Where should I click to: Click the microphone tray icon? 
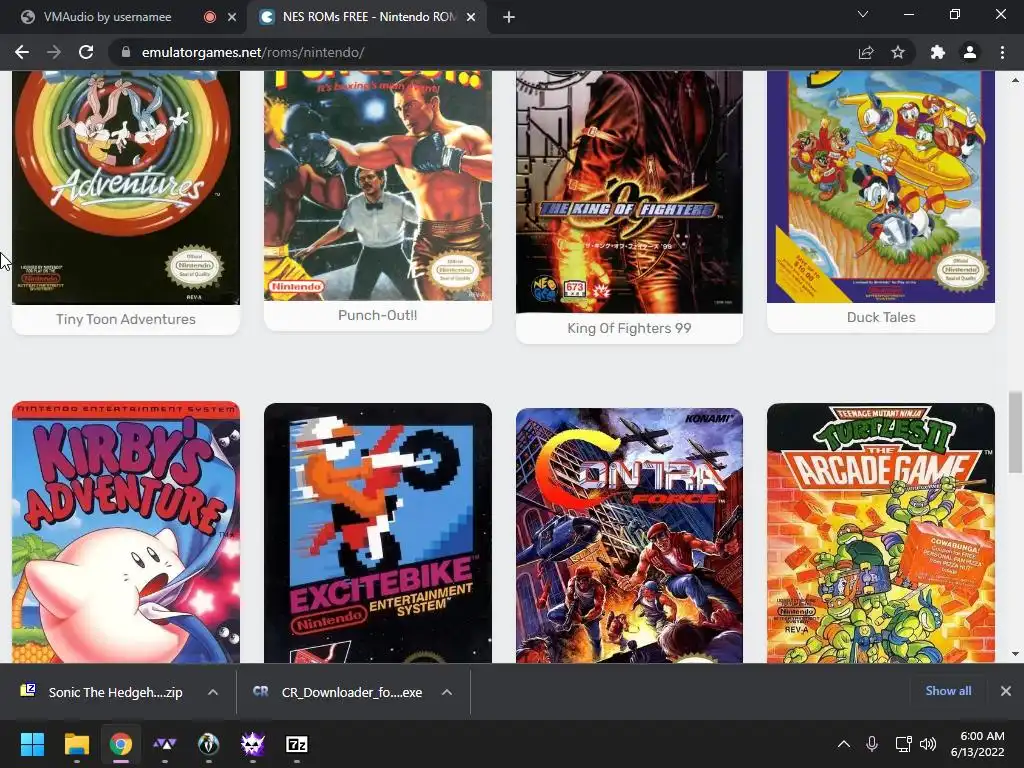point(872,744)
